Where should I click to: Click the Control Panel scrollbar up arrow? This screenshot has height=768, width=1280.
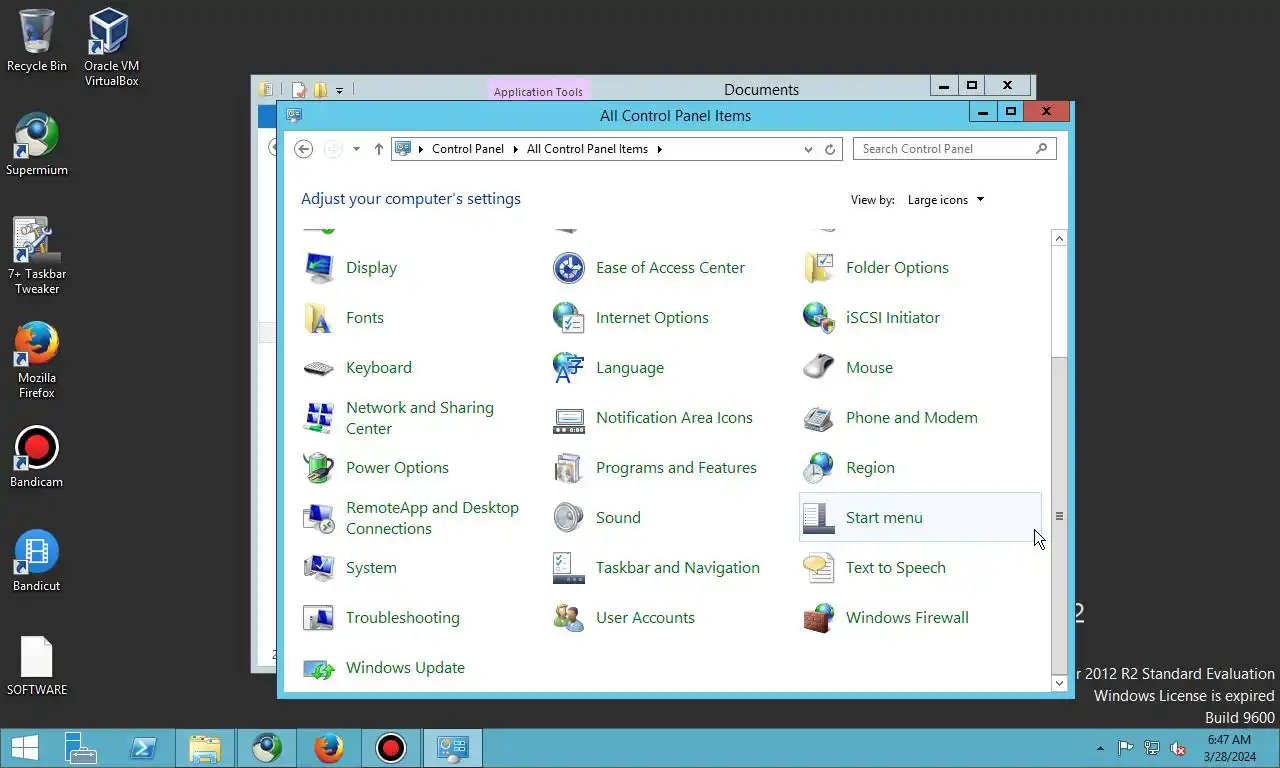(x=1059, y=238)
